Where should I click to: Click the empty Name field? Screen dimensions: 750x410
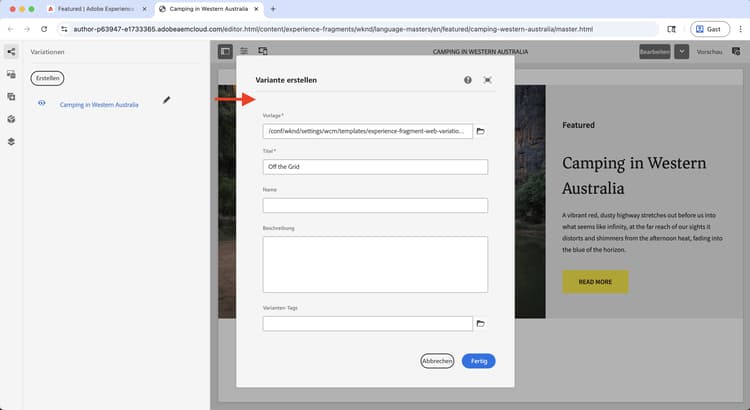(x=375, y=205)
